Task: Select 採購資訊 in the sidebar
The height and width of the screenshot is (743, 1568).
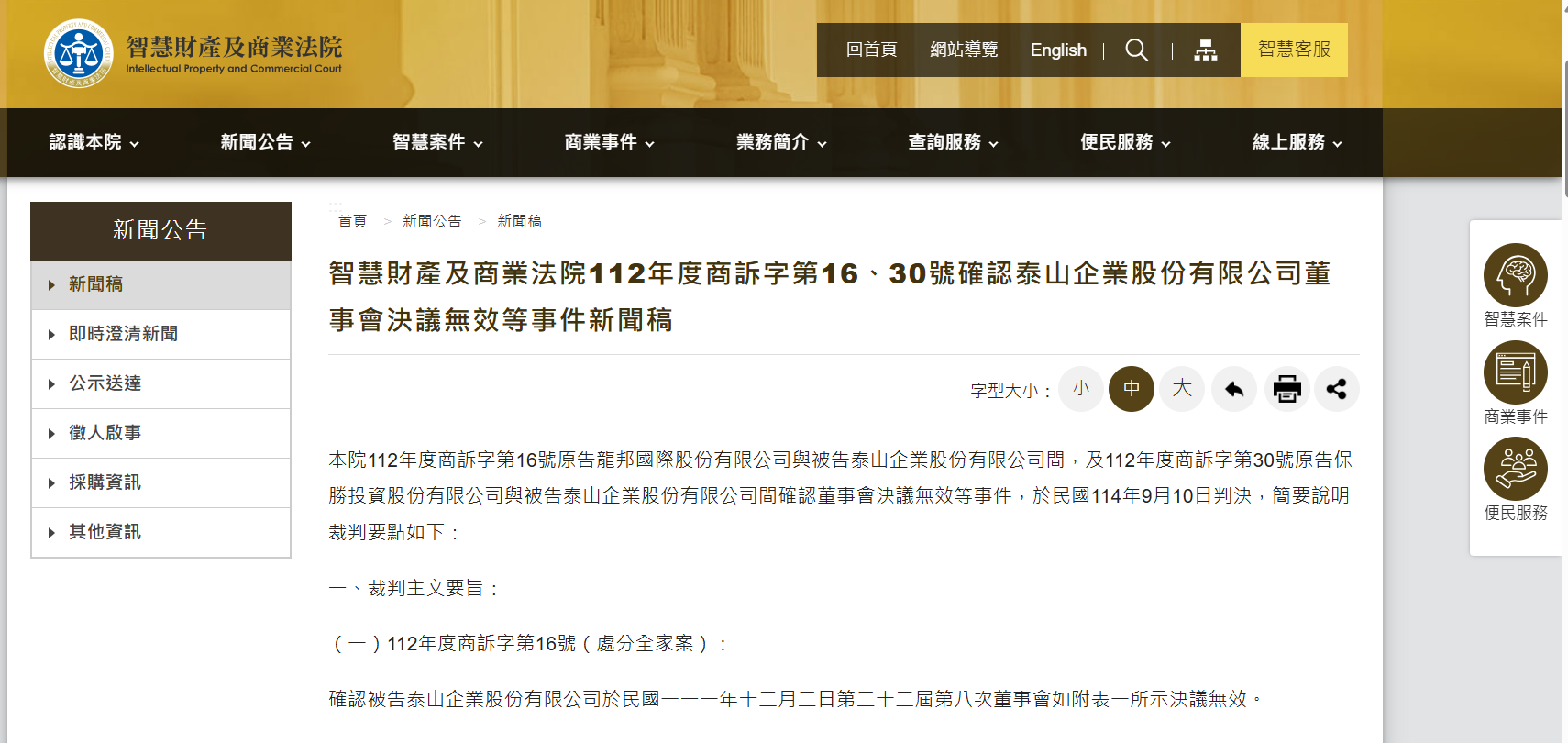Action: (x=160, y=482)
